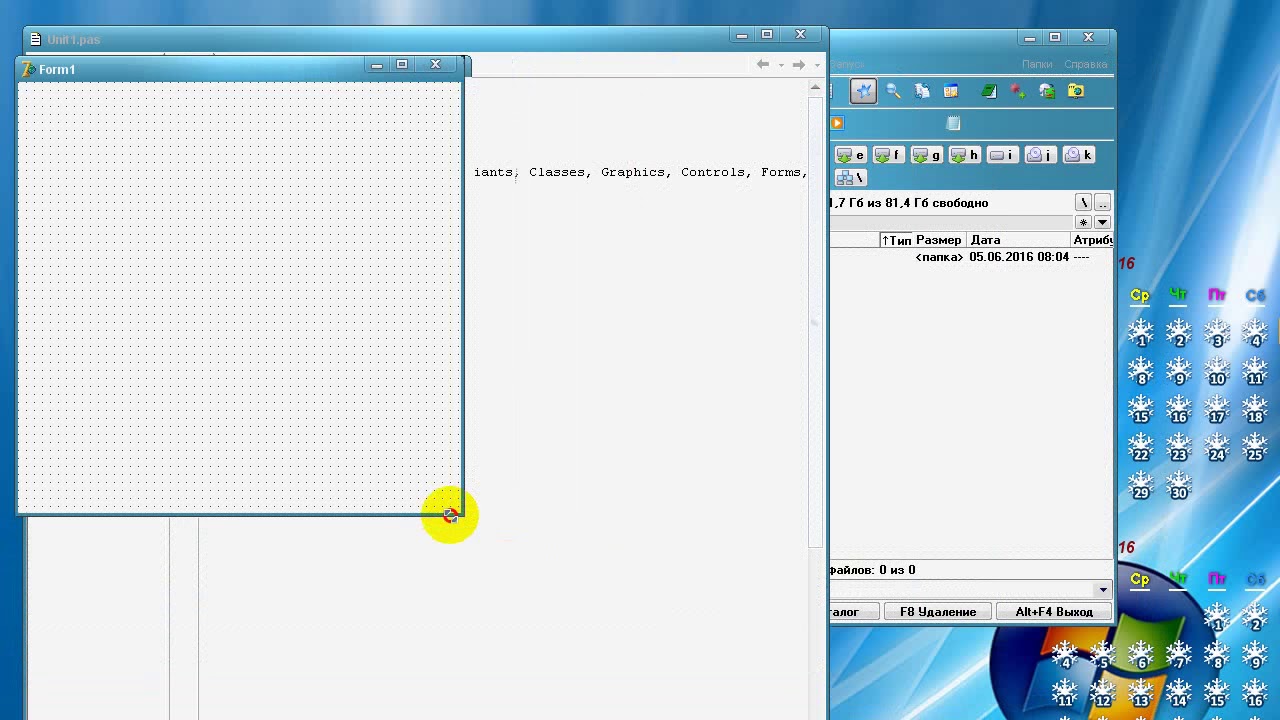
Task: Click the calendar-style panel icon in Total Commander toolbar
Action: click(x=951, y=91)
